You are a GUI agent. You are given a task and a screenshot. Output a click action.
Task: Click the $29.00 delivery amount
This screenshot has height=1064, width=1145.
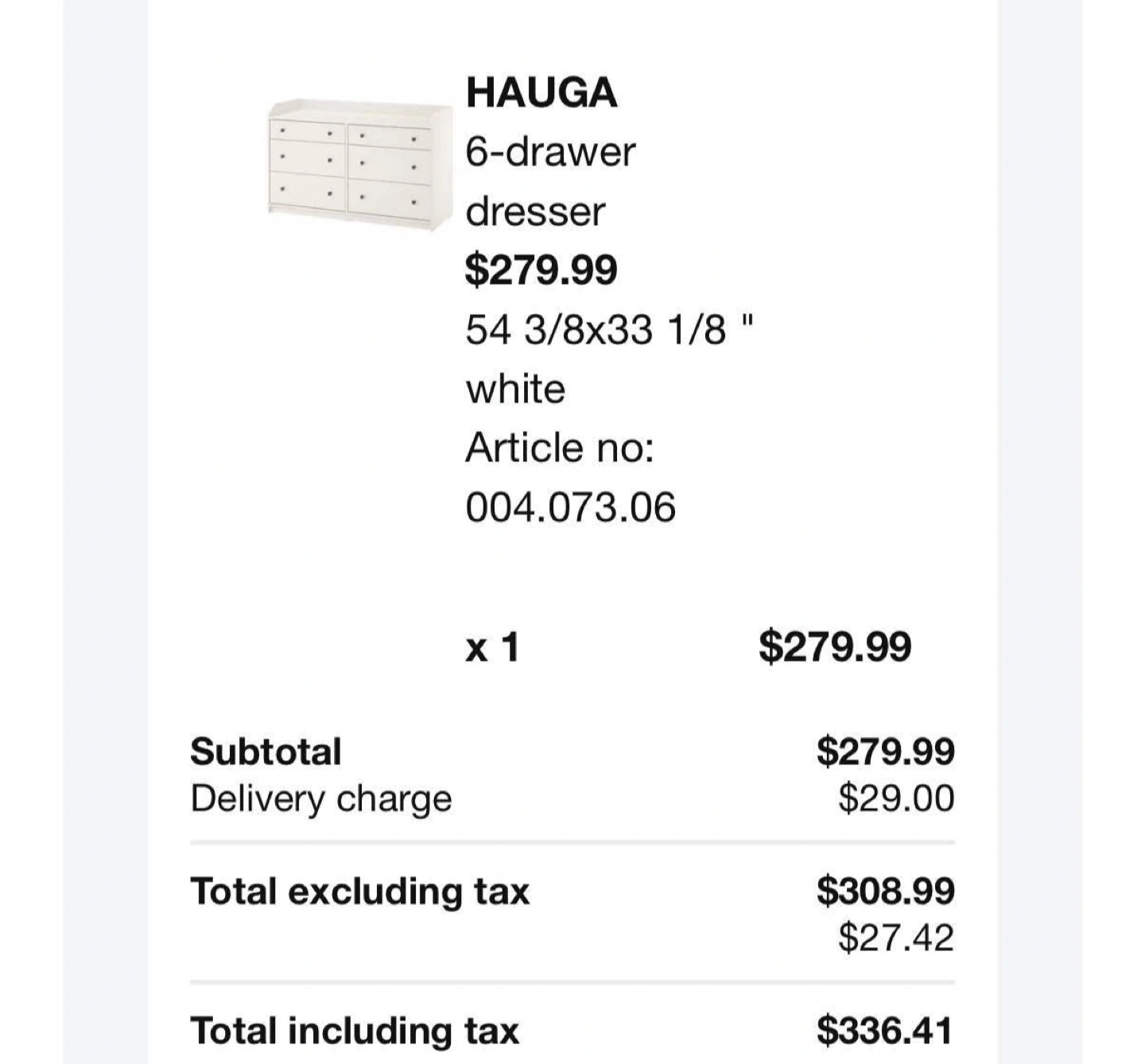[895, 798]
